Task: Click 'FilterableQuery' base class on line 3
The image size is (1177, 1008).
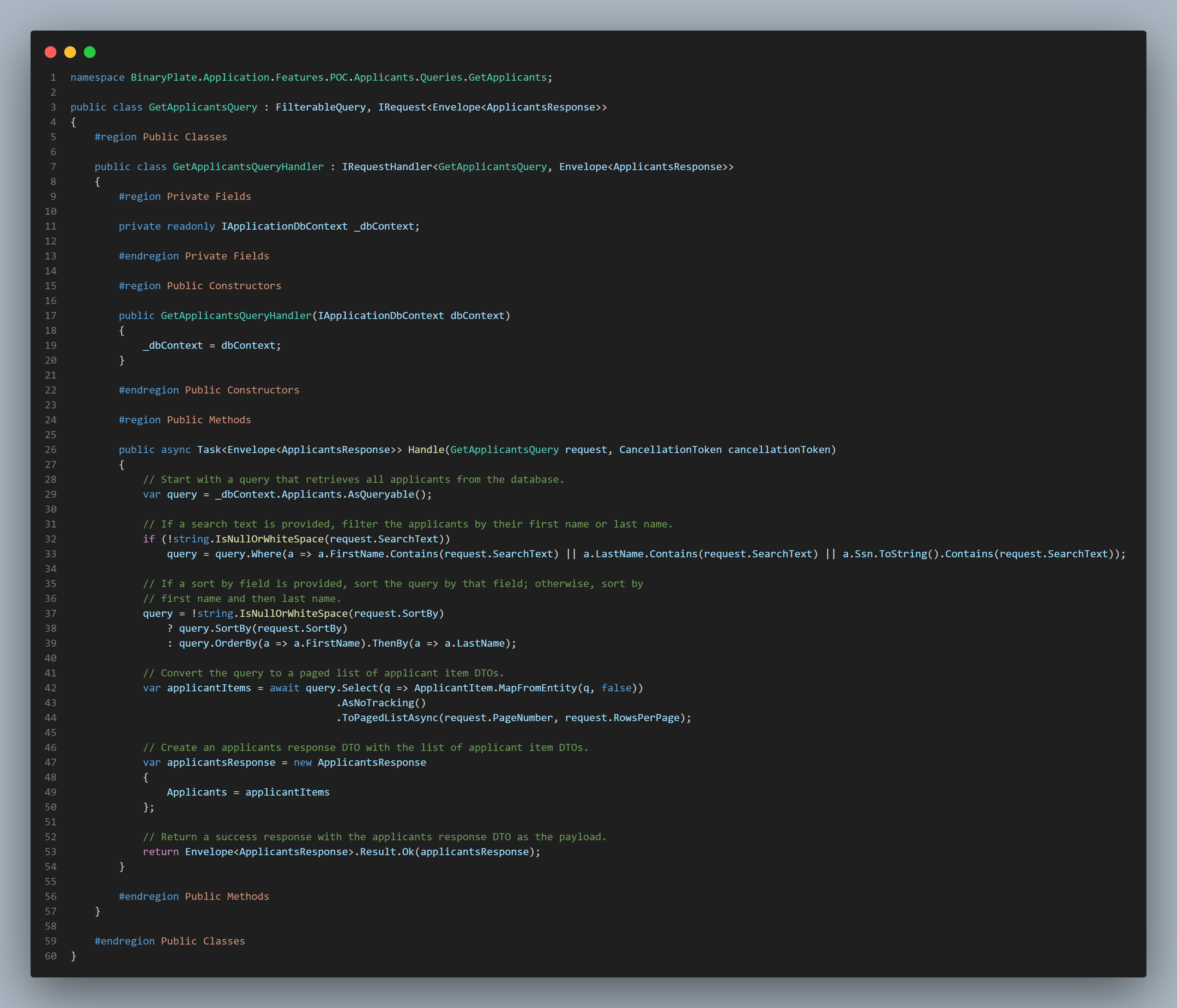Action: tap(321, 107)
